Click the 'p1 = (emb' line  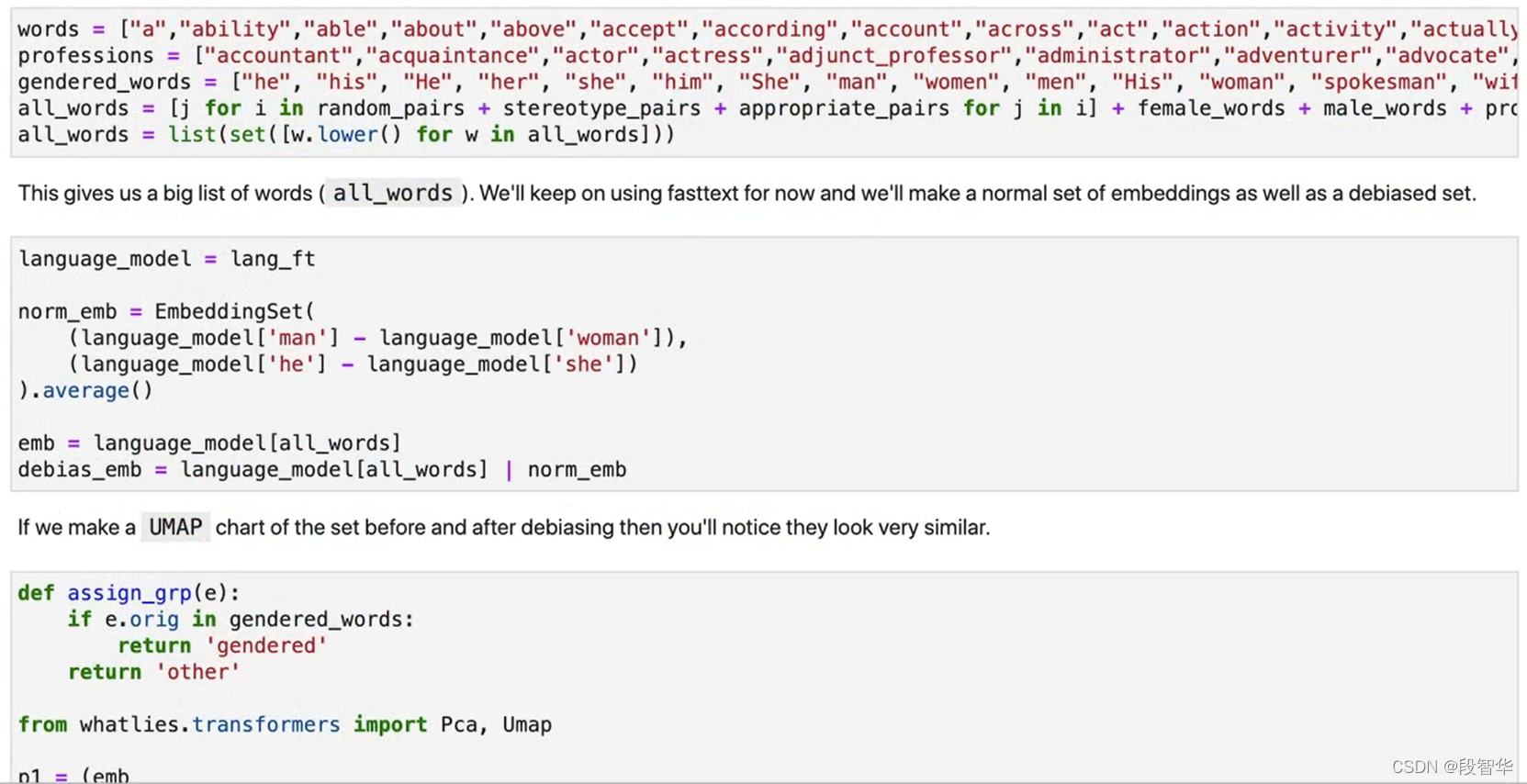73,776
